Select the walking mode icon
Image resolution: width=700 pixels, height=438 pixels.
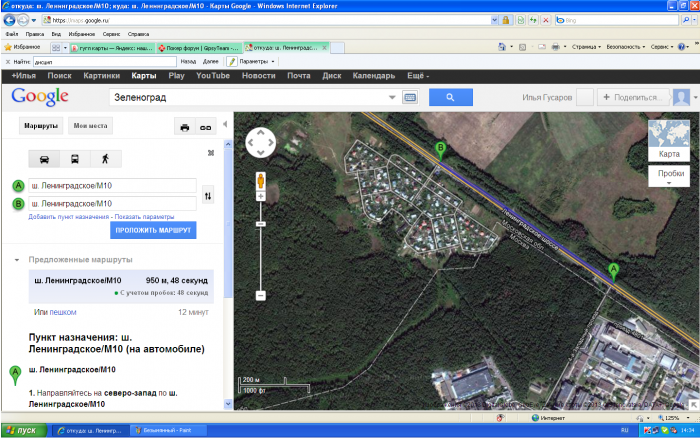point(105,159)
